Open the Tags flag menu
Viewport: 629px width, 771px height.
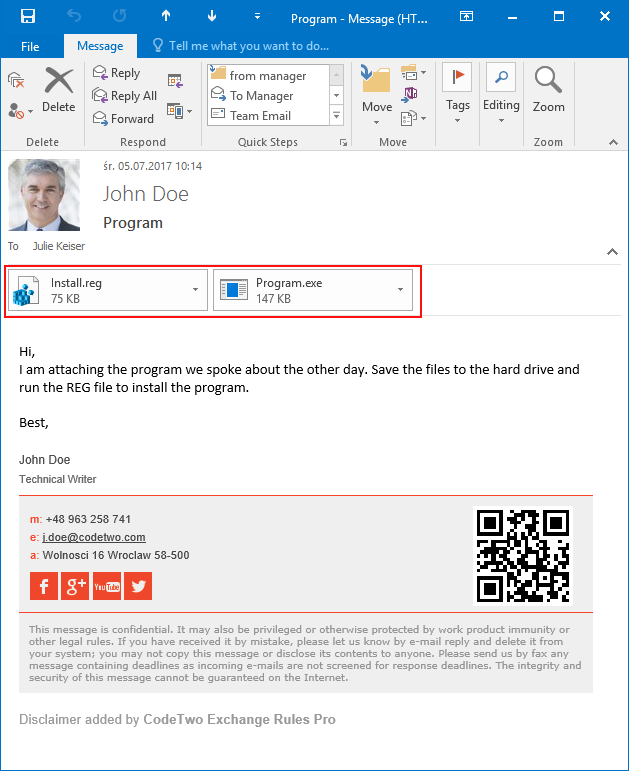point(457,93)
